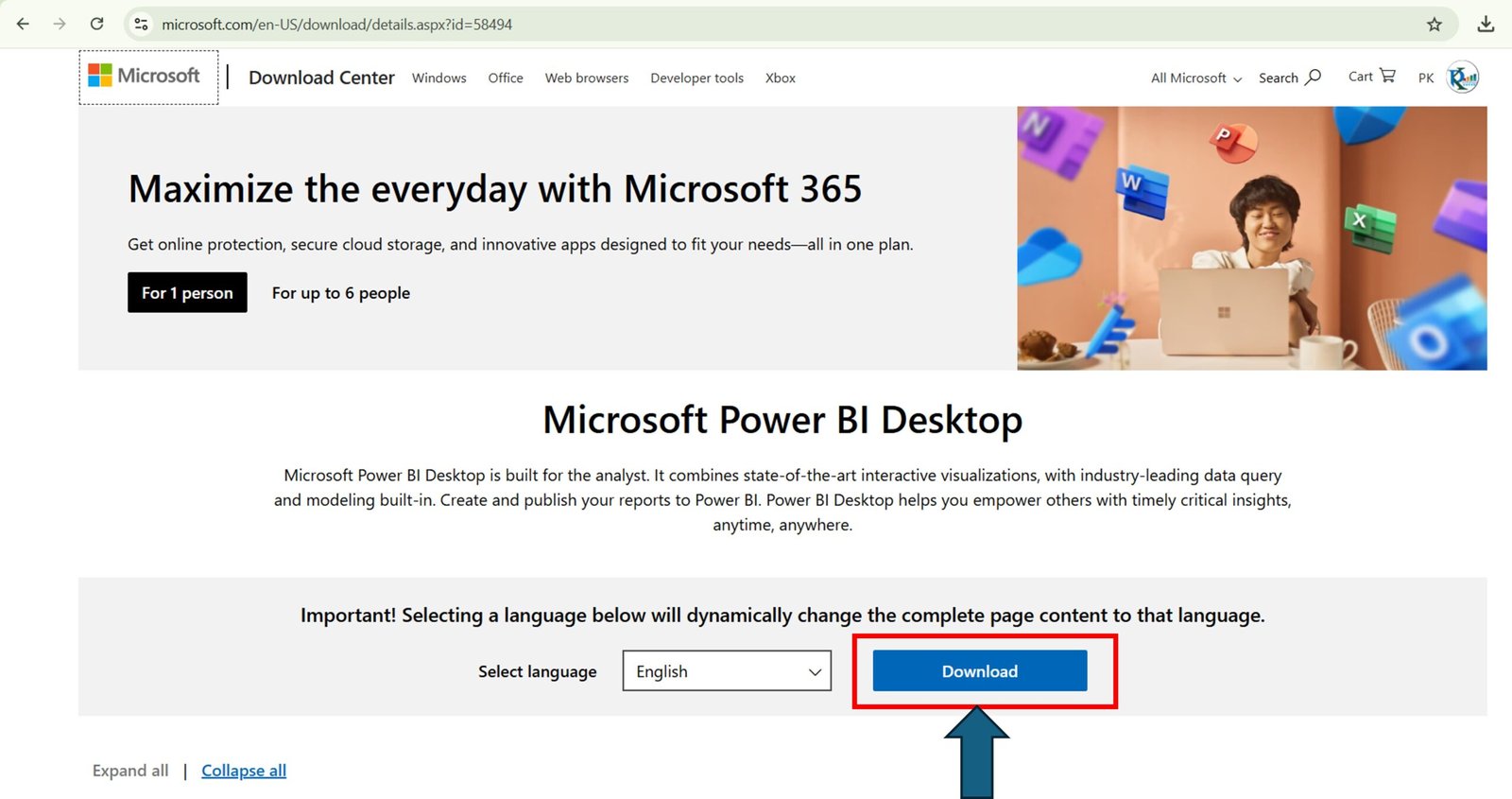Go back using the browser back arrow

point(23,24)
